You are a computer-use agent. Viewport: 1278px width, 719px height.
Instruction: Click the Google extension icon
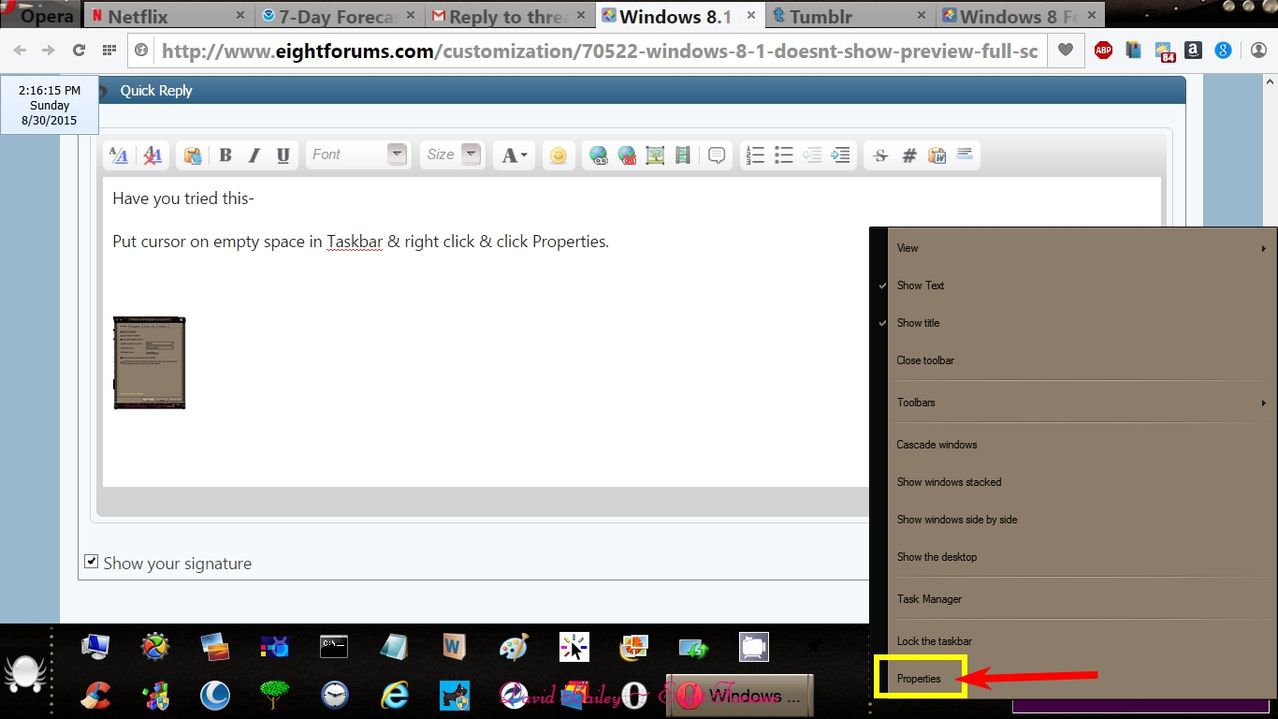click(1223, 50)
